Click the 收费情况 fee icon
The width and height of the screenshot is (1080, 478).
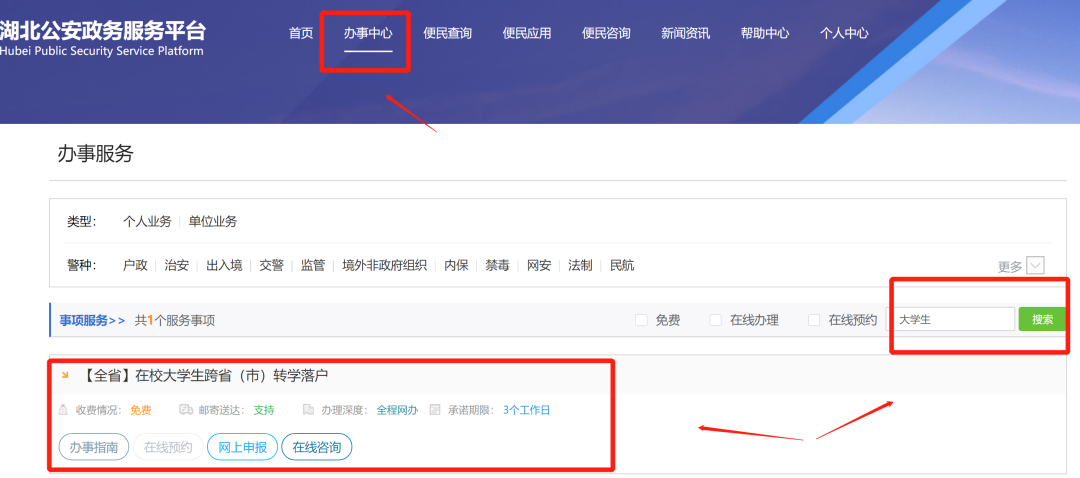[x=63, y=410]
